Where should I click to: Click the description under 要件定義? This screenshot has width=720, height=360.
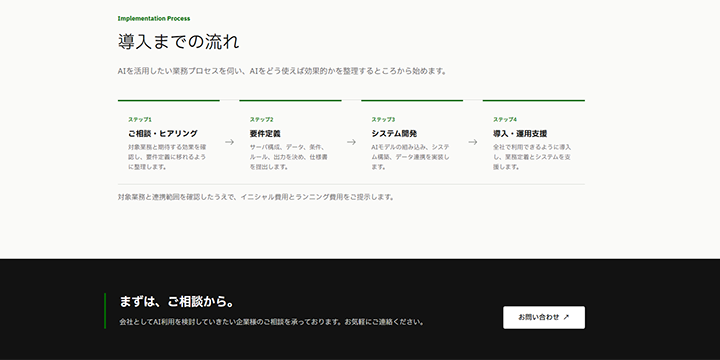click(x=289, y=157)
